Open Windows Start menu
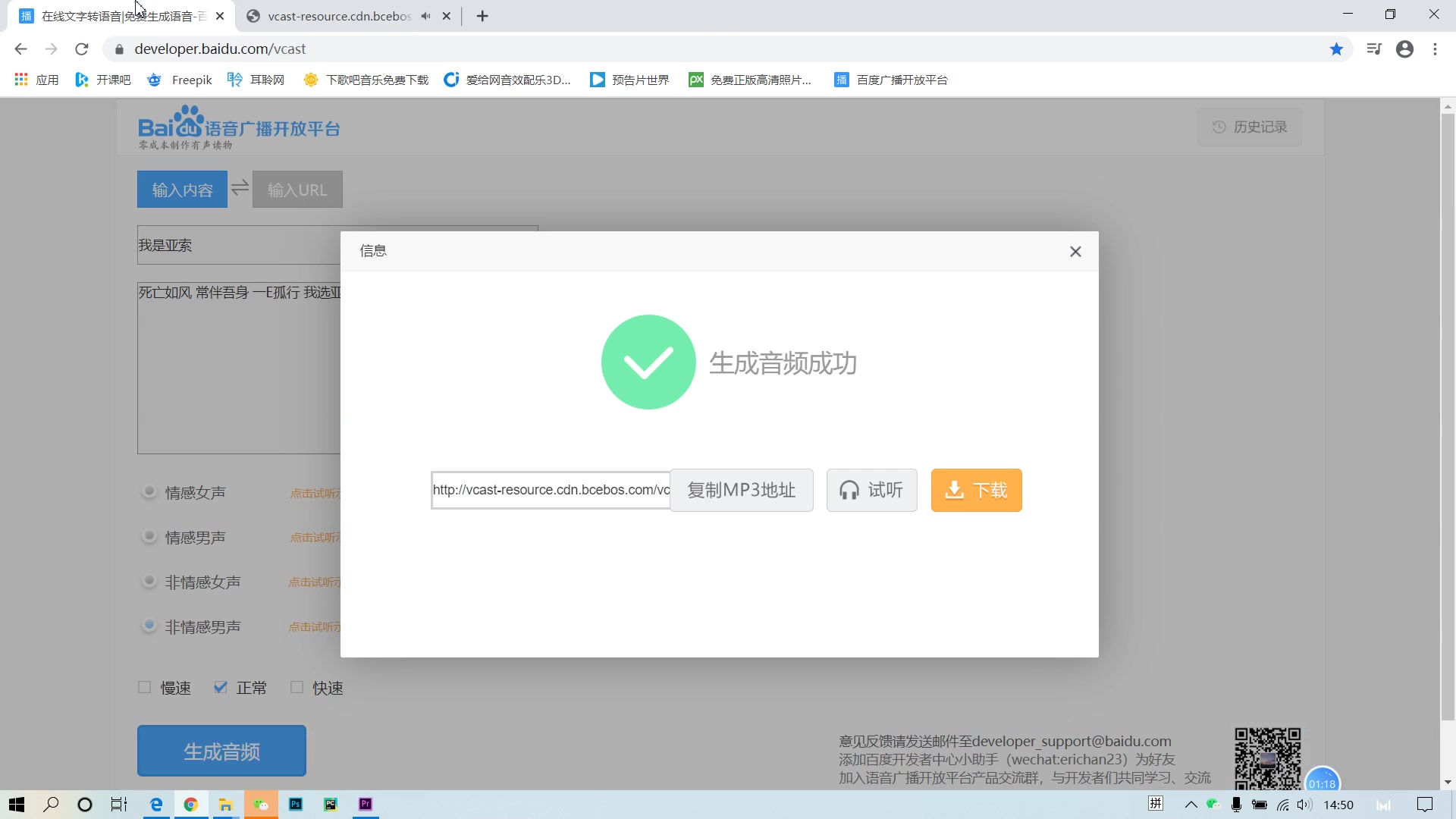Image resolution: width=1456 pixels, height=819 pixels. pos(17,805)
